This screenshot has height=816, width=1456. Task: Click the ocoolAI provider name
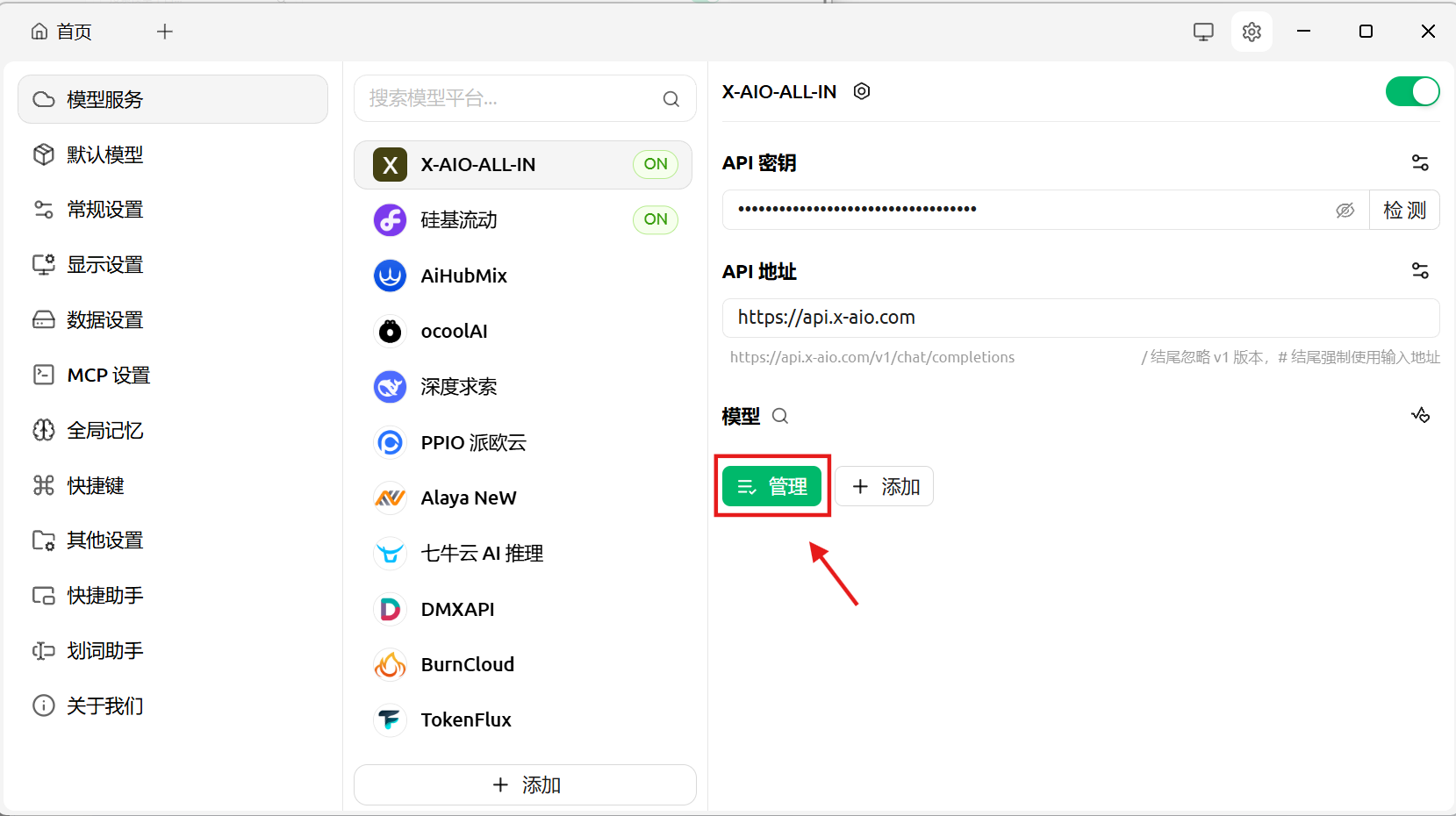click(x=455, y=331)
